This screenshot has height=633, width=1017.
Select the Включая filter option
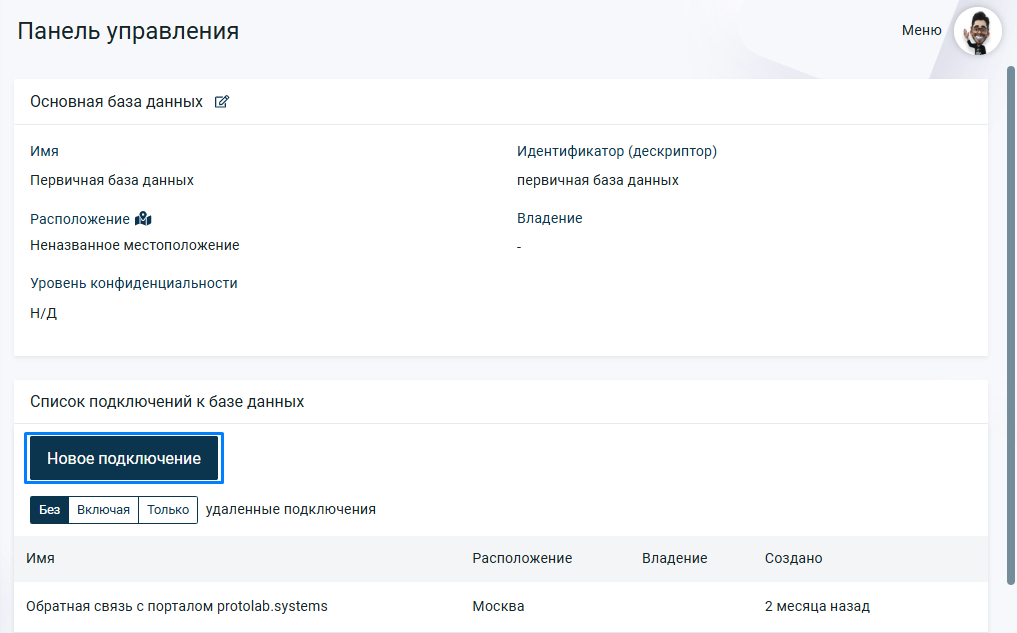pyautogui.click(x=103, y=510)
